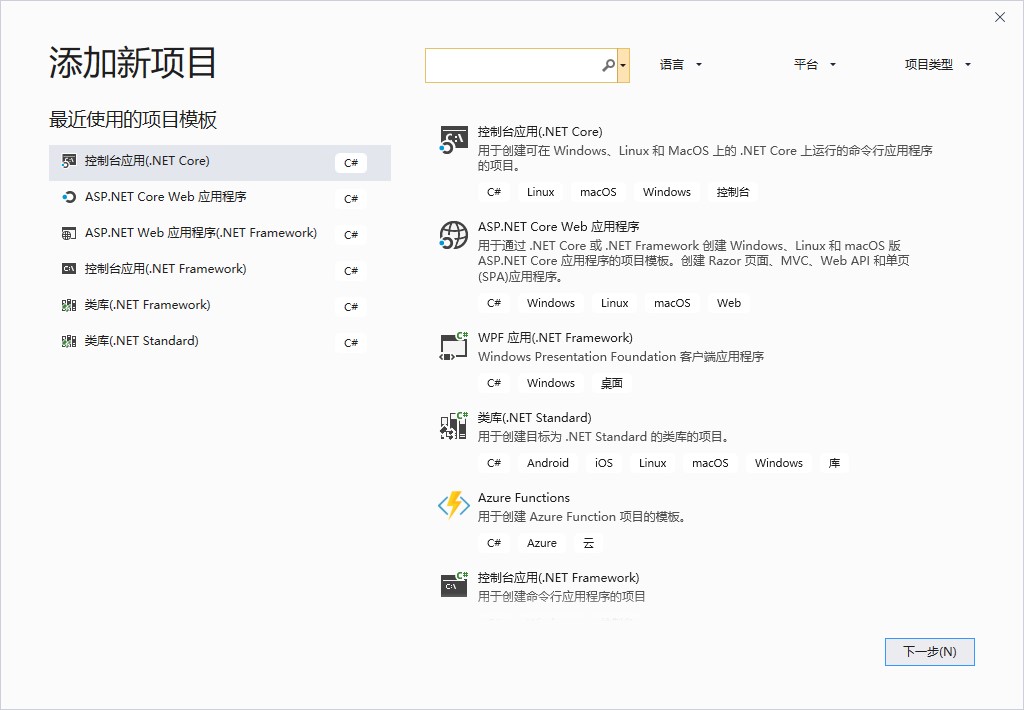Close the 添加新项目 dialog
This screenshot has height=710, width=1024.
tap(1000, 17)
